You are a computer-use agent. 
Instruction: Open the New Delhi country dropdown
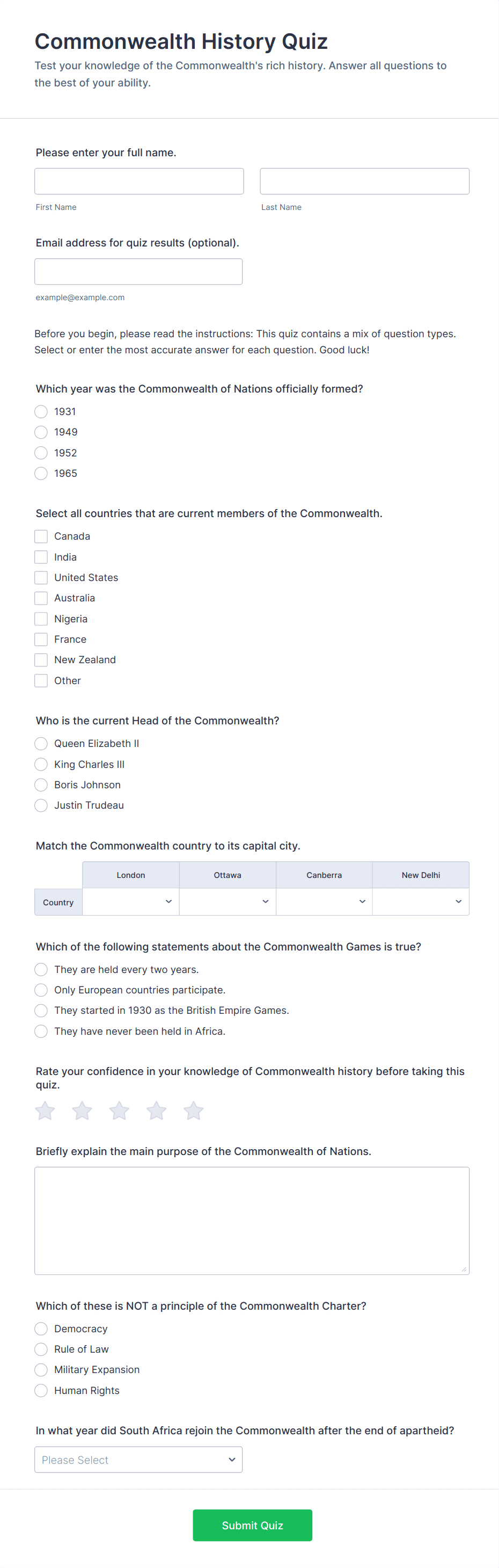click(x=421, y=902)
